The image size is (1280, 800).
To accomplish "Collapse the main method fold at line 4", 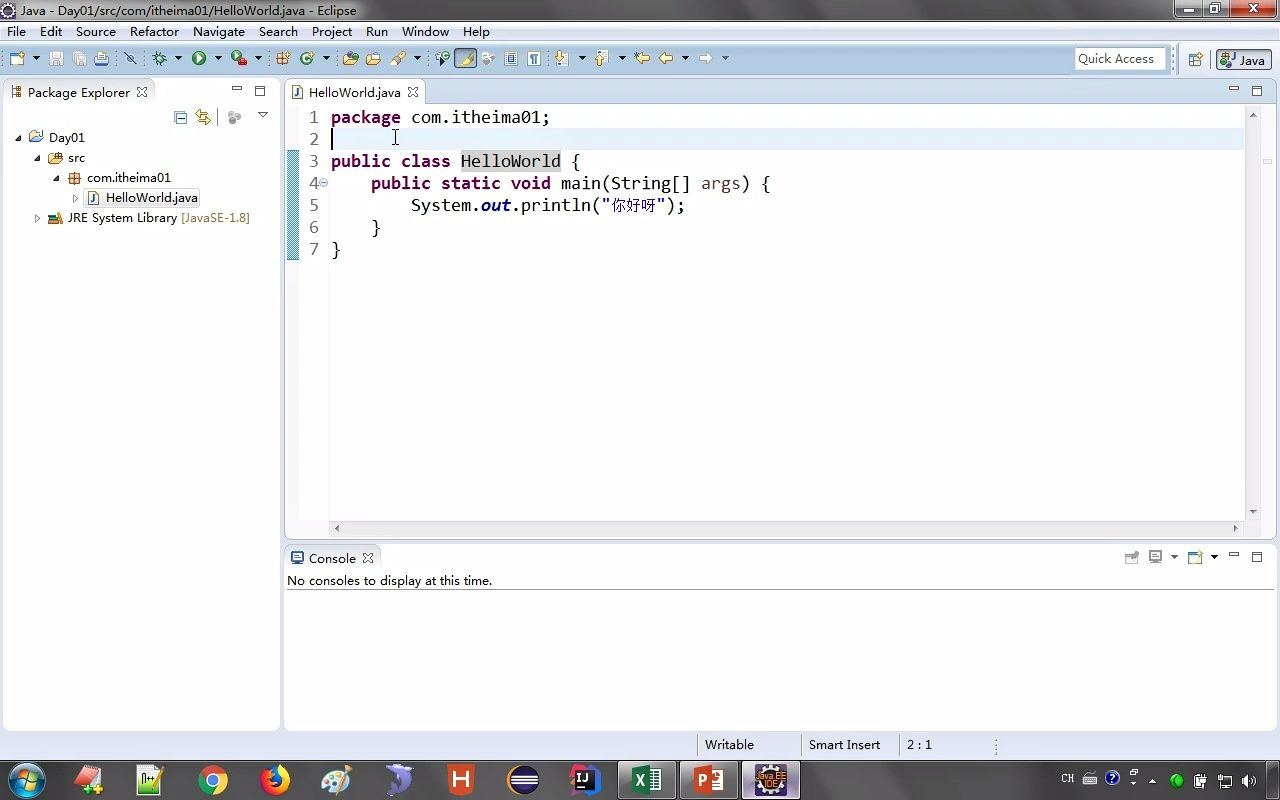I will tap(323, 183).
